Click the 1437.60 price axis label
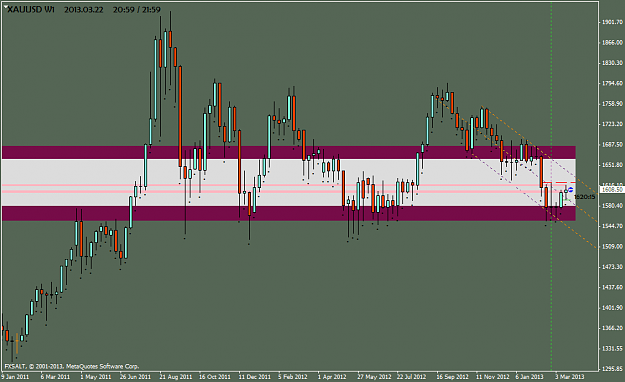Screen dimensions: 625x382 pyautogui.click(x=612, y=287)
